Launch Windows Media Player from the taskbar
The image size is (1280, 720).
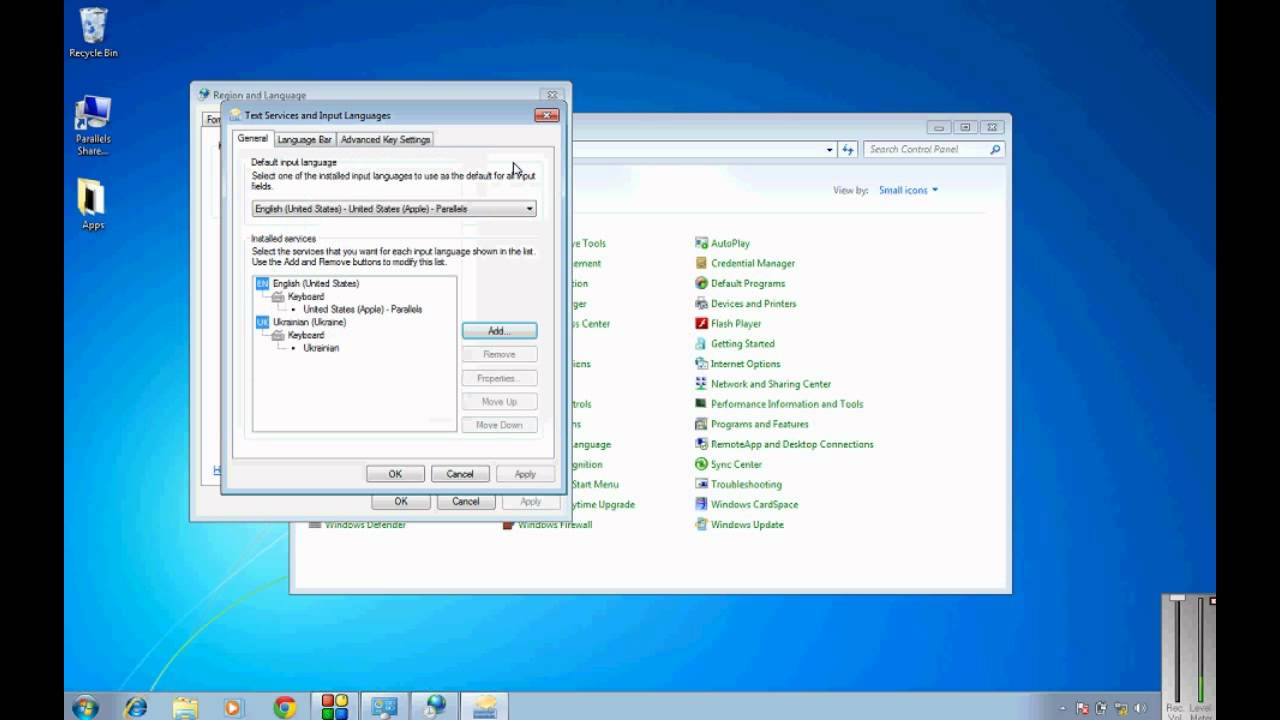[233, 707]
